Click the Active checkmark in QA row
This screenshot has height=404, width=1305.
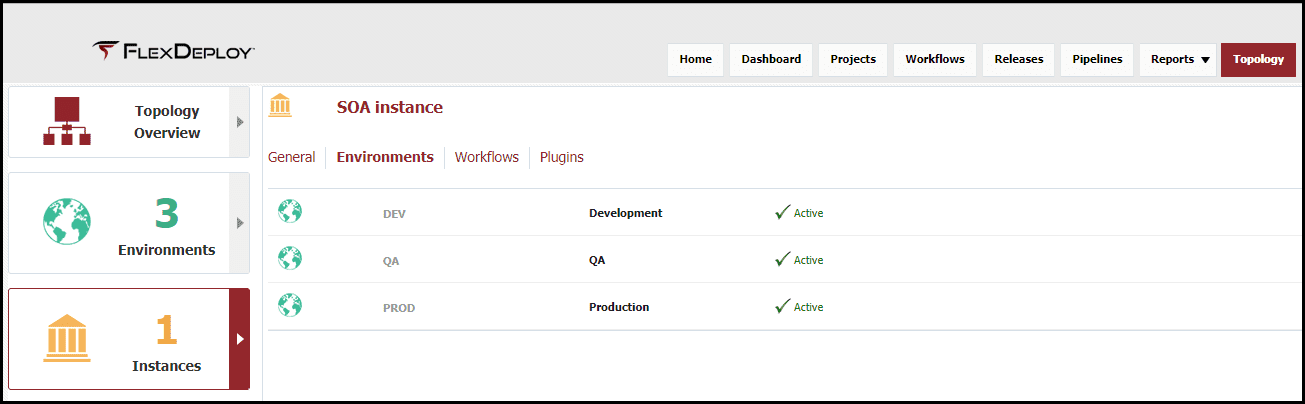point(783,259)
